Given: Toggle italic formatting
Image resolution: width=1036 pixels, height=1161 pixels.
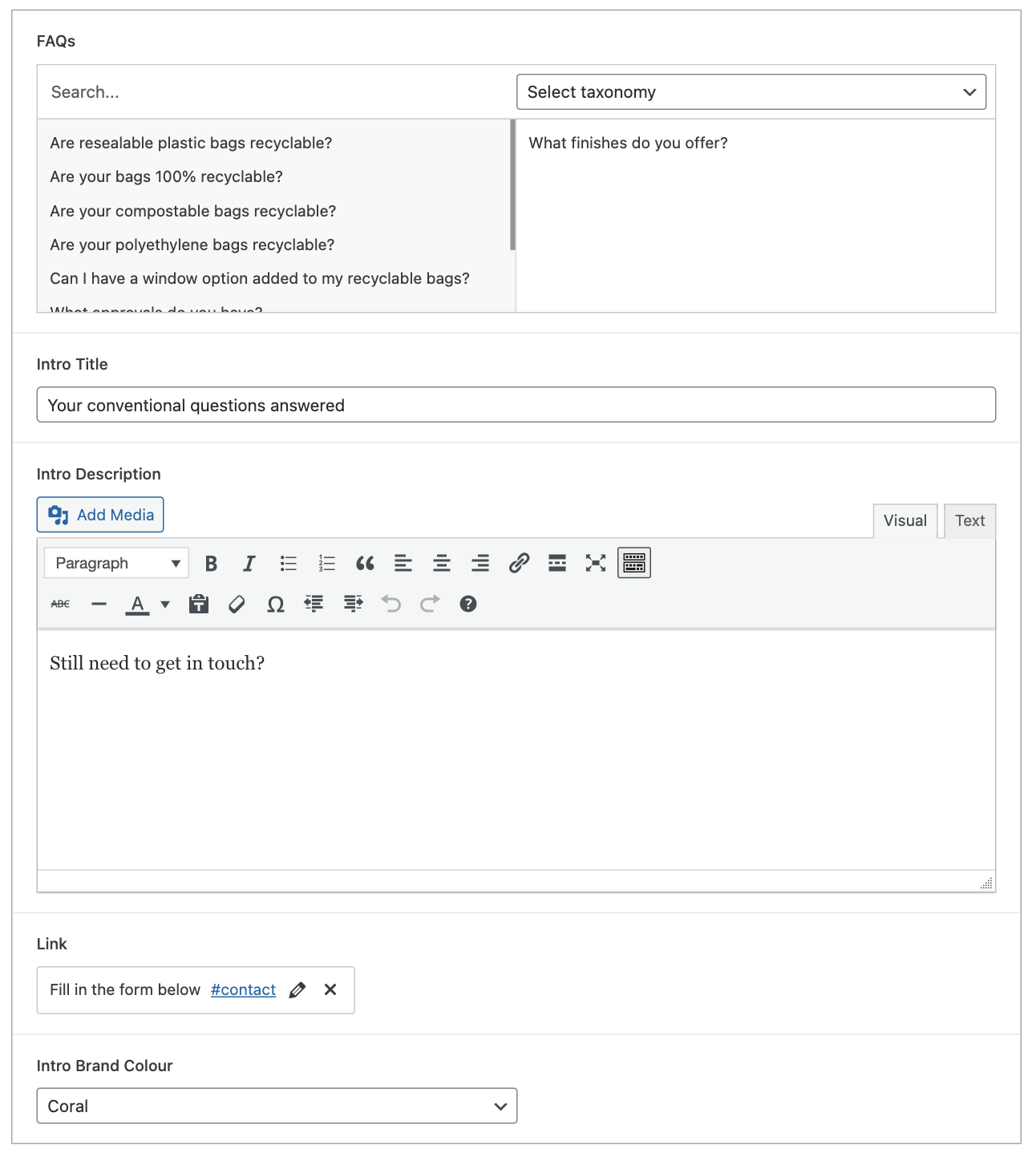Looking at the screenshot, I should [249, 564].
